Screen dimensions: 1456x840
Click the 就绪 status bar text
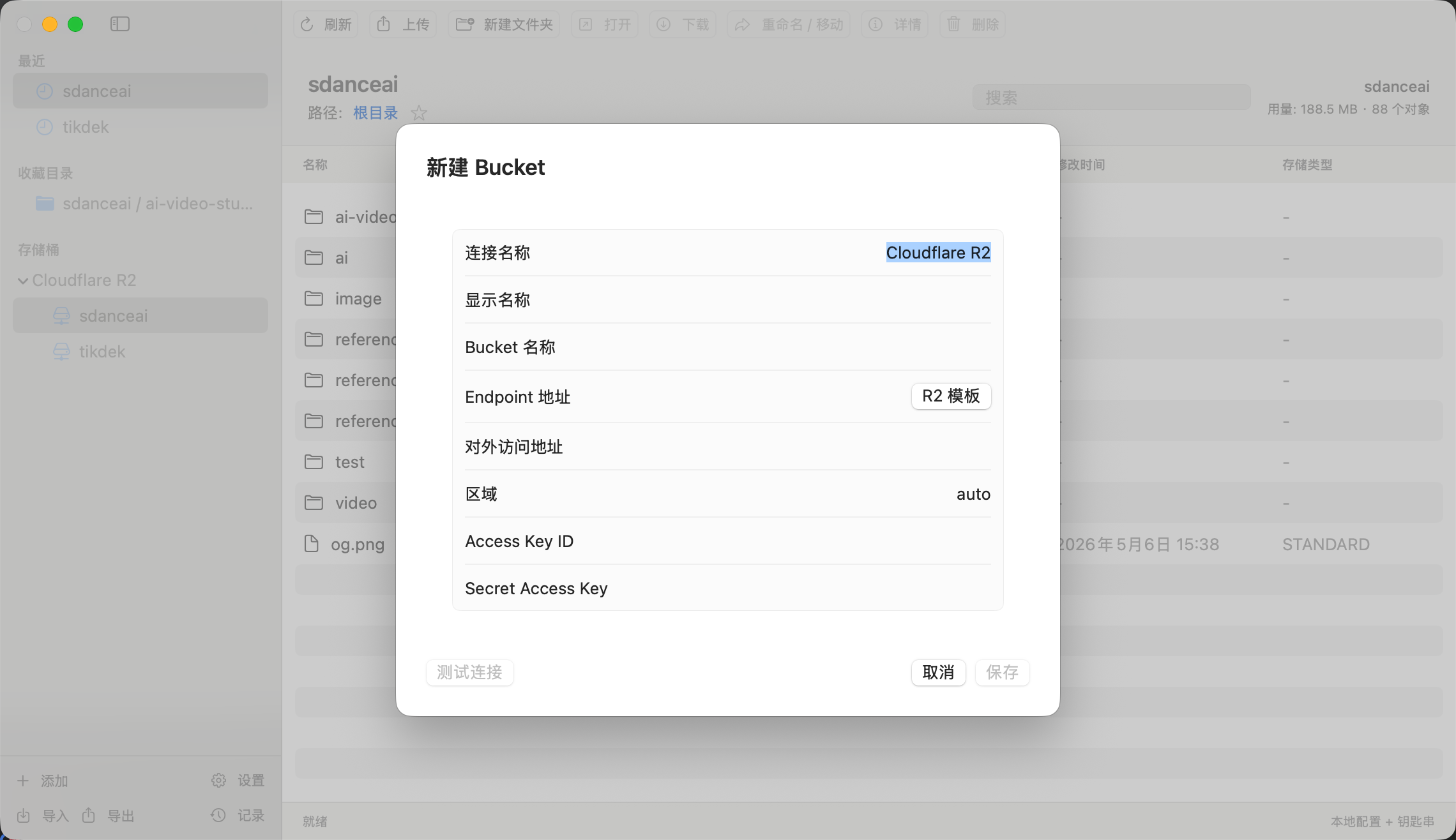pyautogui.click(x=315, y=821)
